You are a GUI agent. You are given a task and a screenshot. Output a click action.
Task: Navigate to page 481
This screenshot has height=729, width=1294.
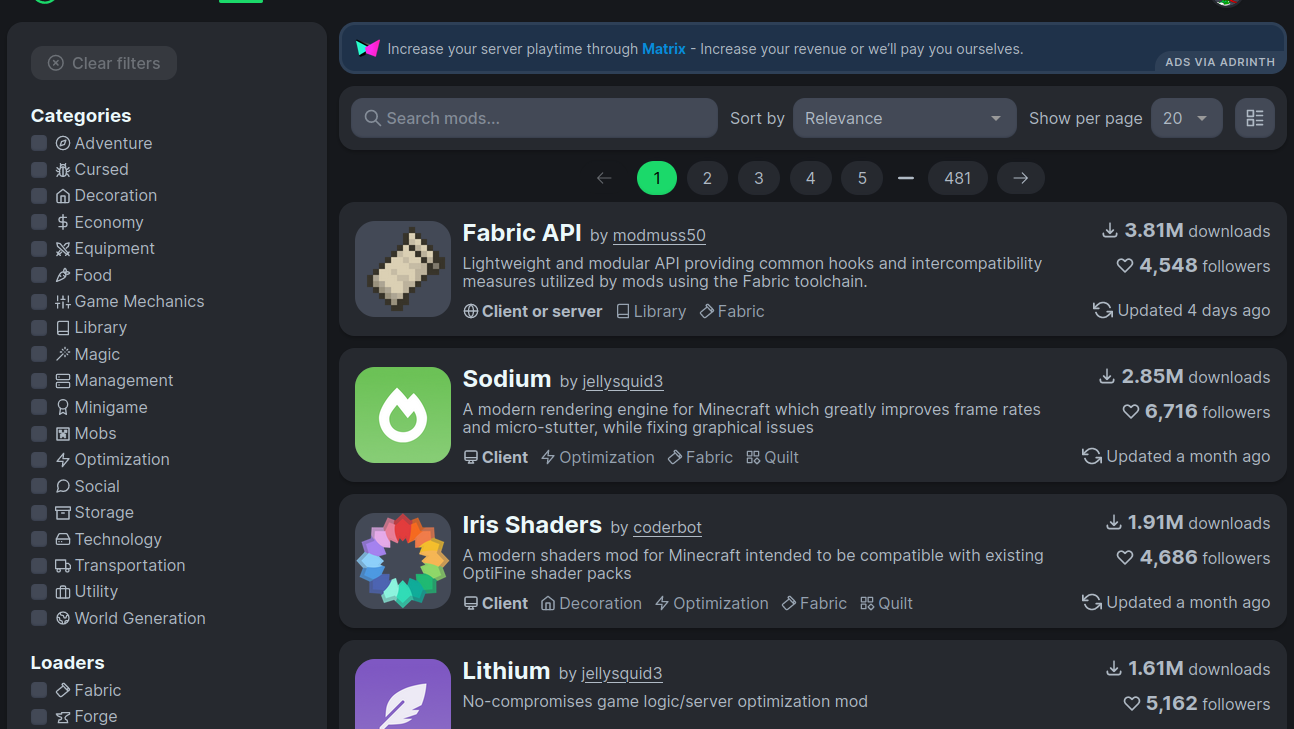point(957,177)
